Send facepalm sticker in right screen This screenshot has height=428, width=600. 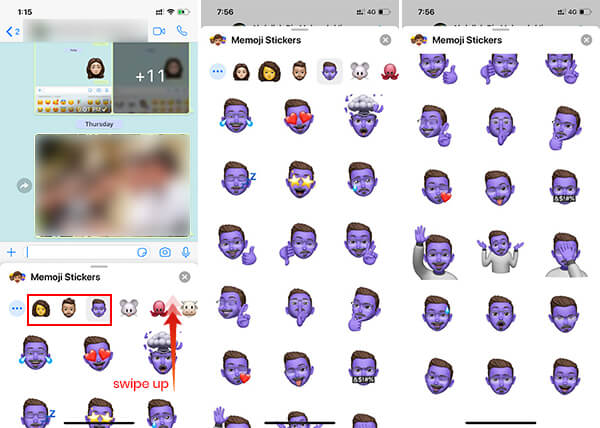566,254
